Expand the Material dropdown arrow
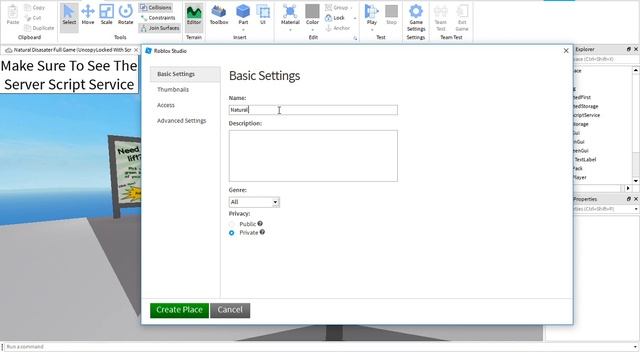 pyautogui.click(x=290, y=30)
